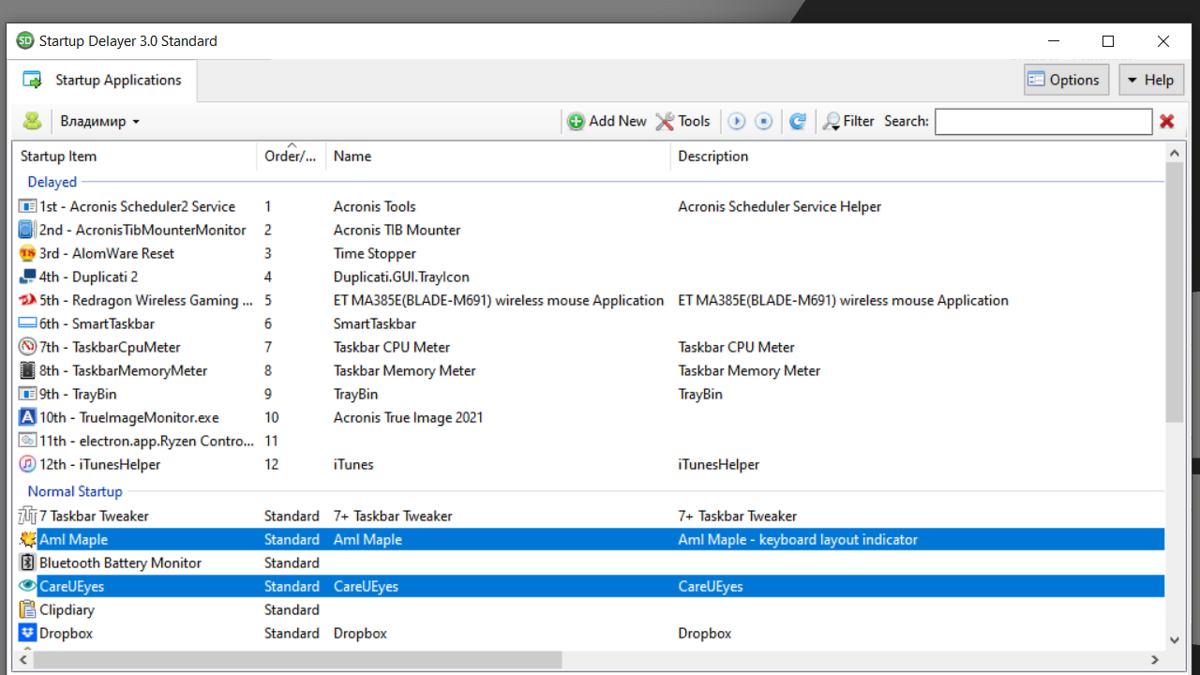The width and height of the screenshot is (1200, 675).
Task: Click the Startup Delayer title bar logo
Action: click(x=26, y=41)
